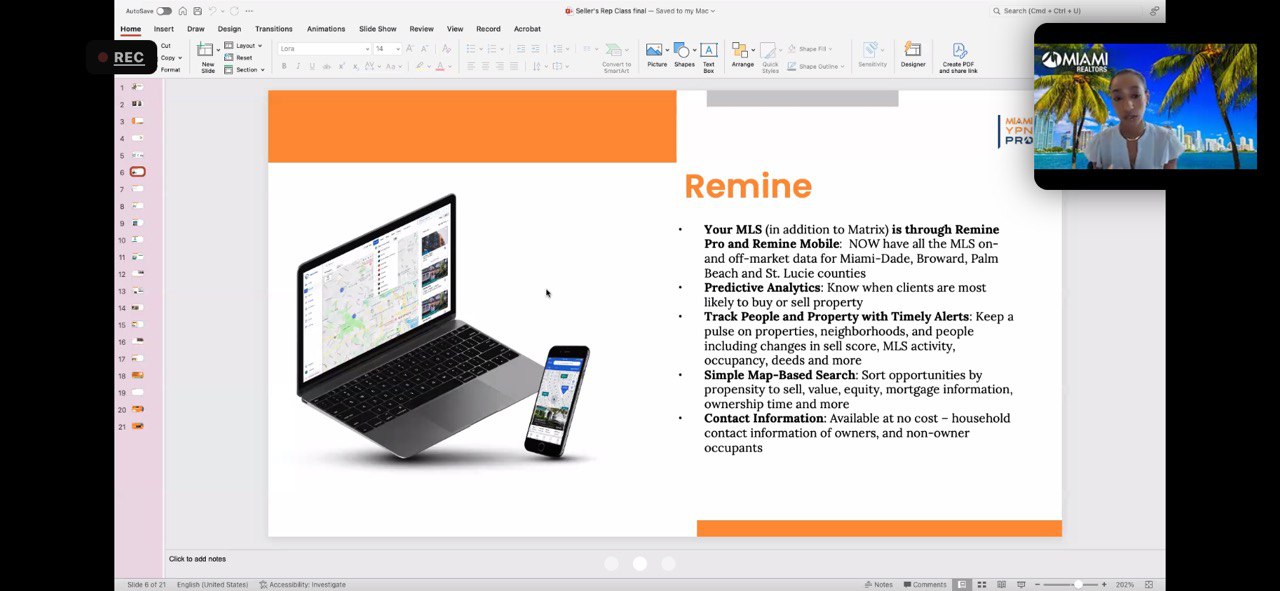Open the Slide Show tab
The image size is (1280, 591).
378,29
